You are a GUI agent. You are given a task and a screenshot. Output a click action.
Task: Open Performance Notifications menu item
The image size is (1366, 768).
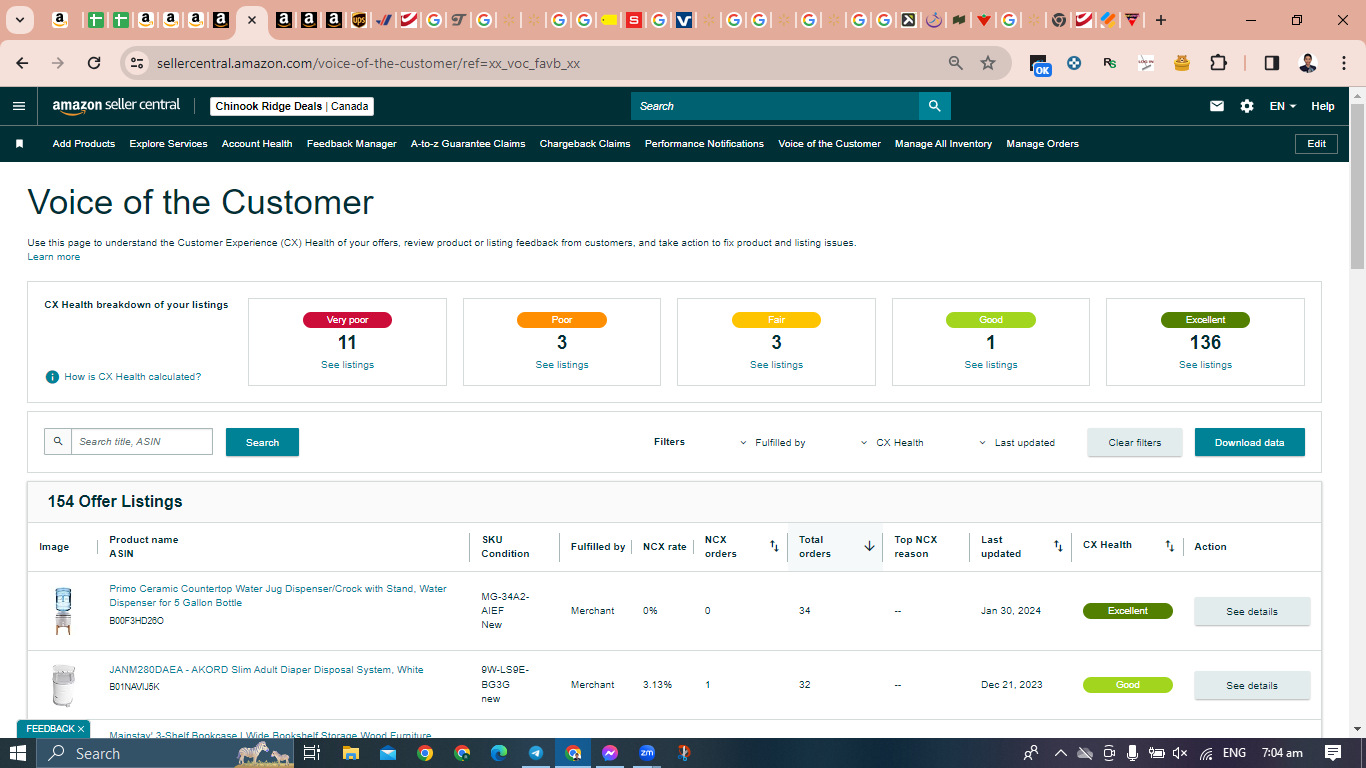[x=704, y=144]
